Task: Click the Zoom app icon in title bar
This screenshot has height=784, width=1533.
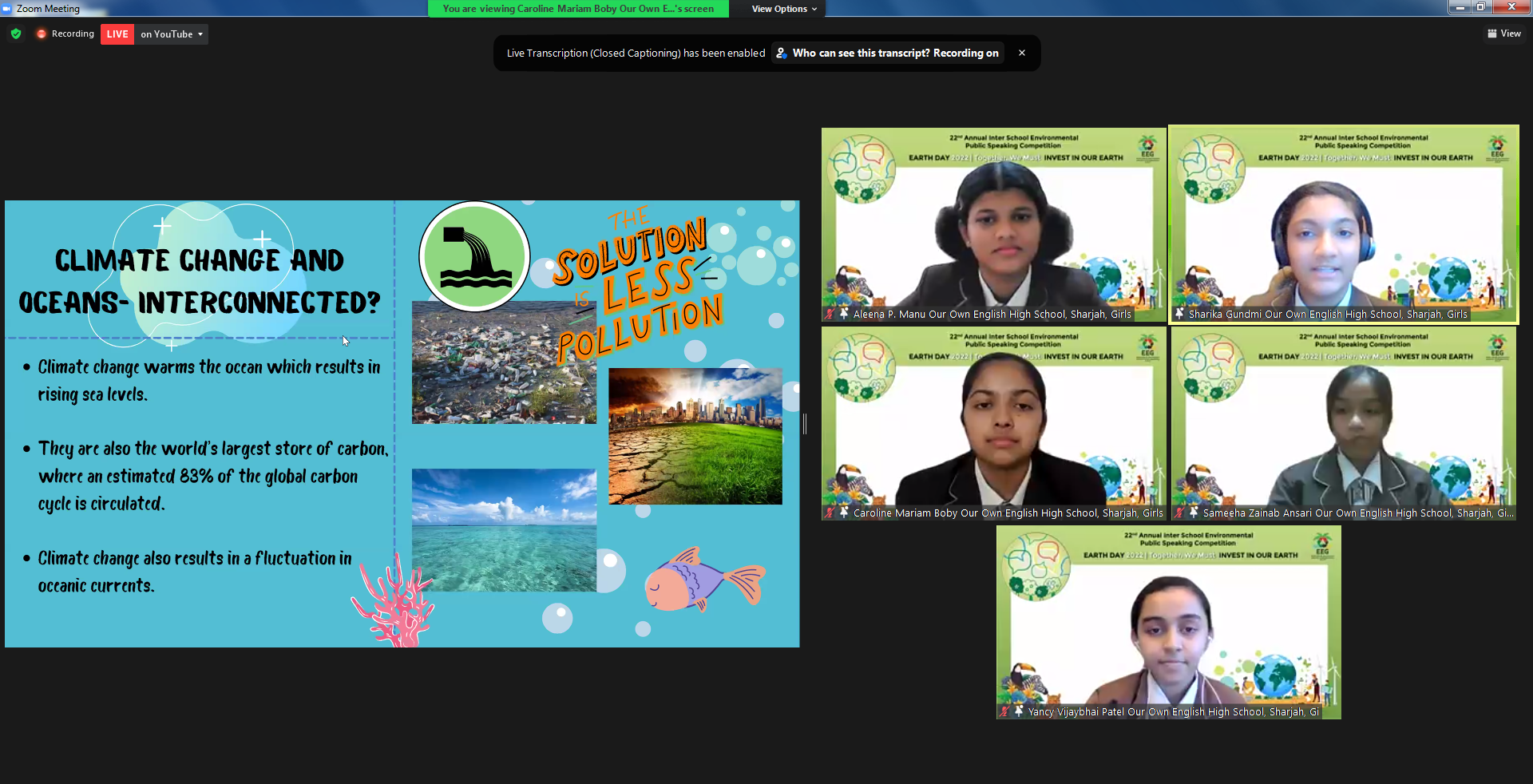Action: pyautogui.click(x=7, y=8)
